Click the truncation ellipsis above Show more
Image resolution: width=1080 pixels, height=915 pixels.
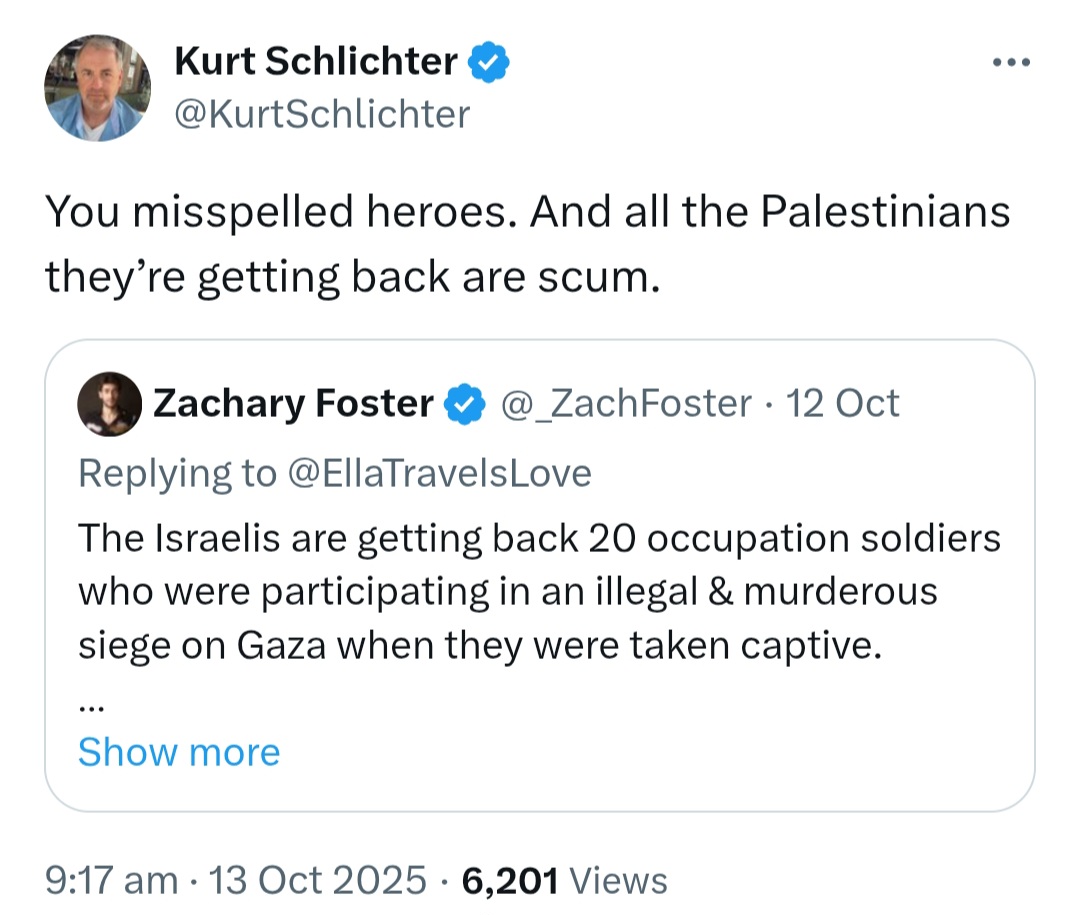point(91,703)
